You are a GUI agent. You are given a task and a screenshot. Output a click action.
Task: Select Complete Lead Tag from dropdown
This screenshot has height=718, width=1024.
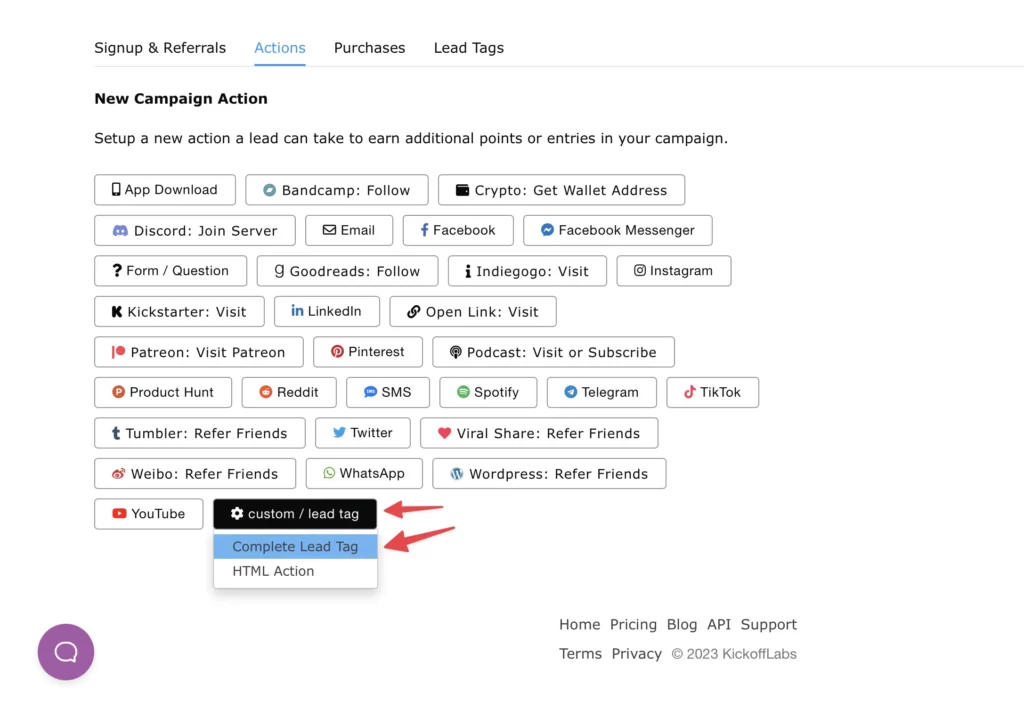pyautogui.click(x=295, y=547)
